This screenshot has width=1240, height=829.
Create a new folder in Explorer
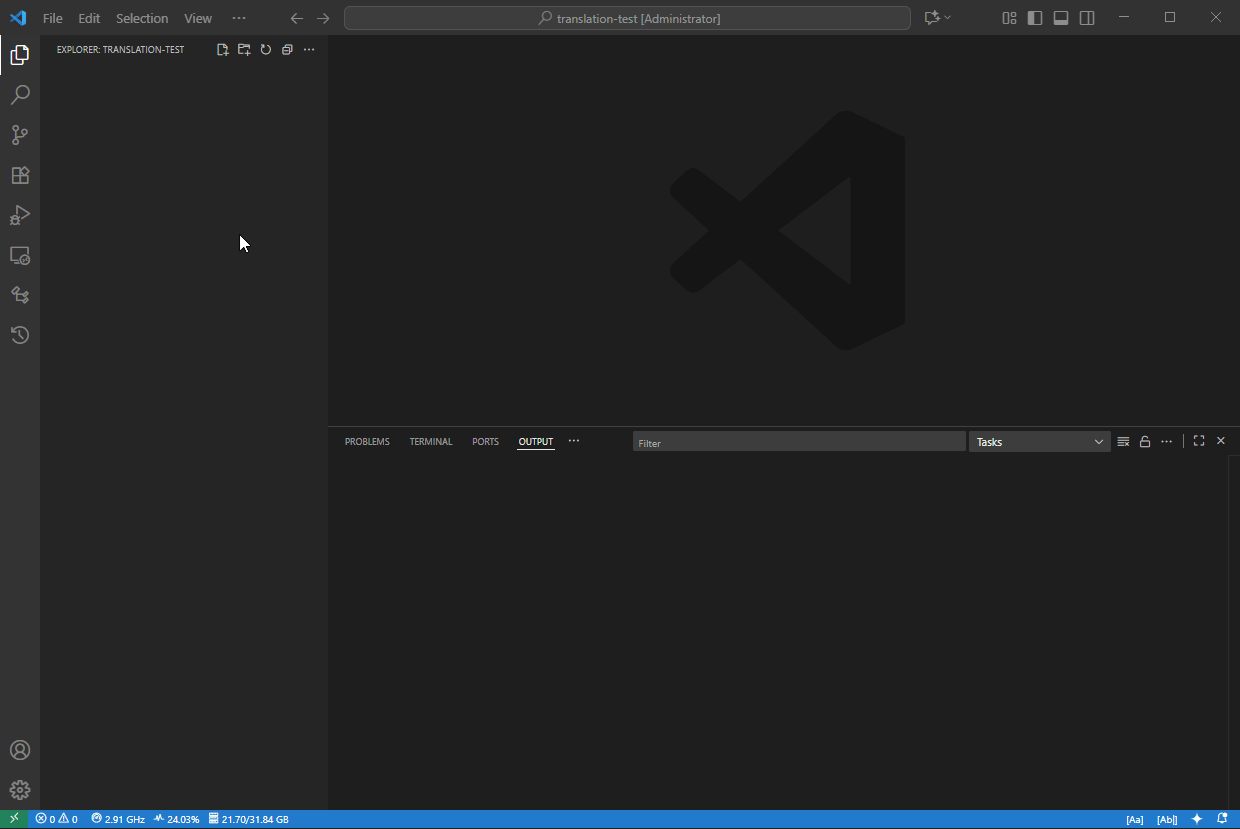pyautogui.click(x=244, y=49)
